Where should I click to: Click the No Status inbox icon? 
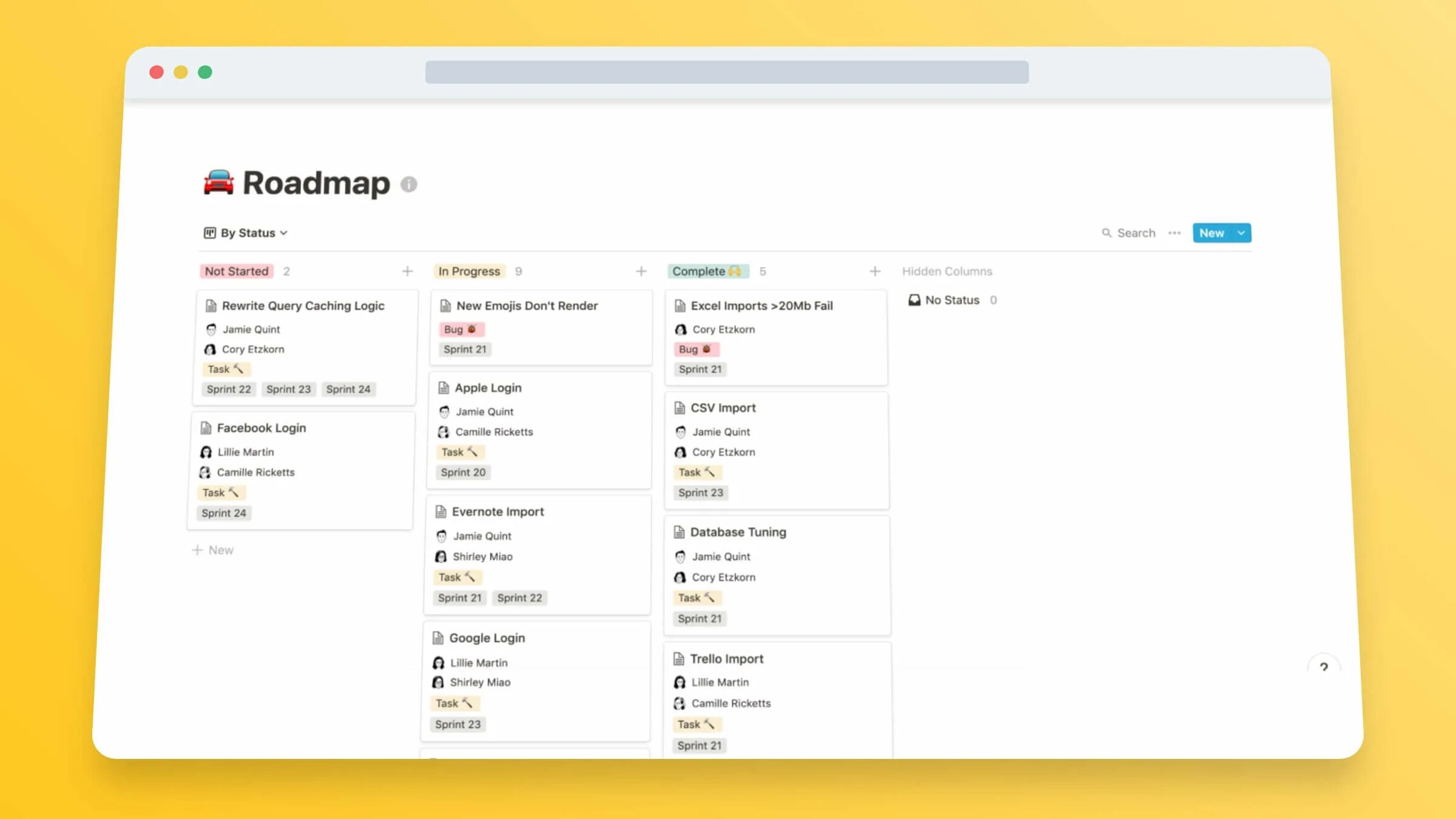pyautogui.click(x=914, y=300)
